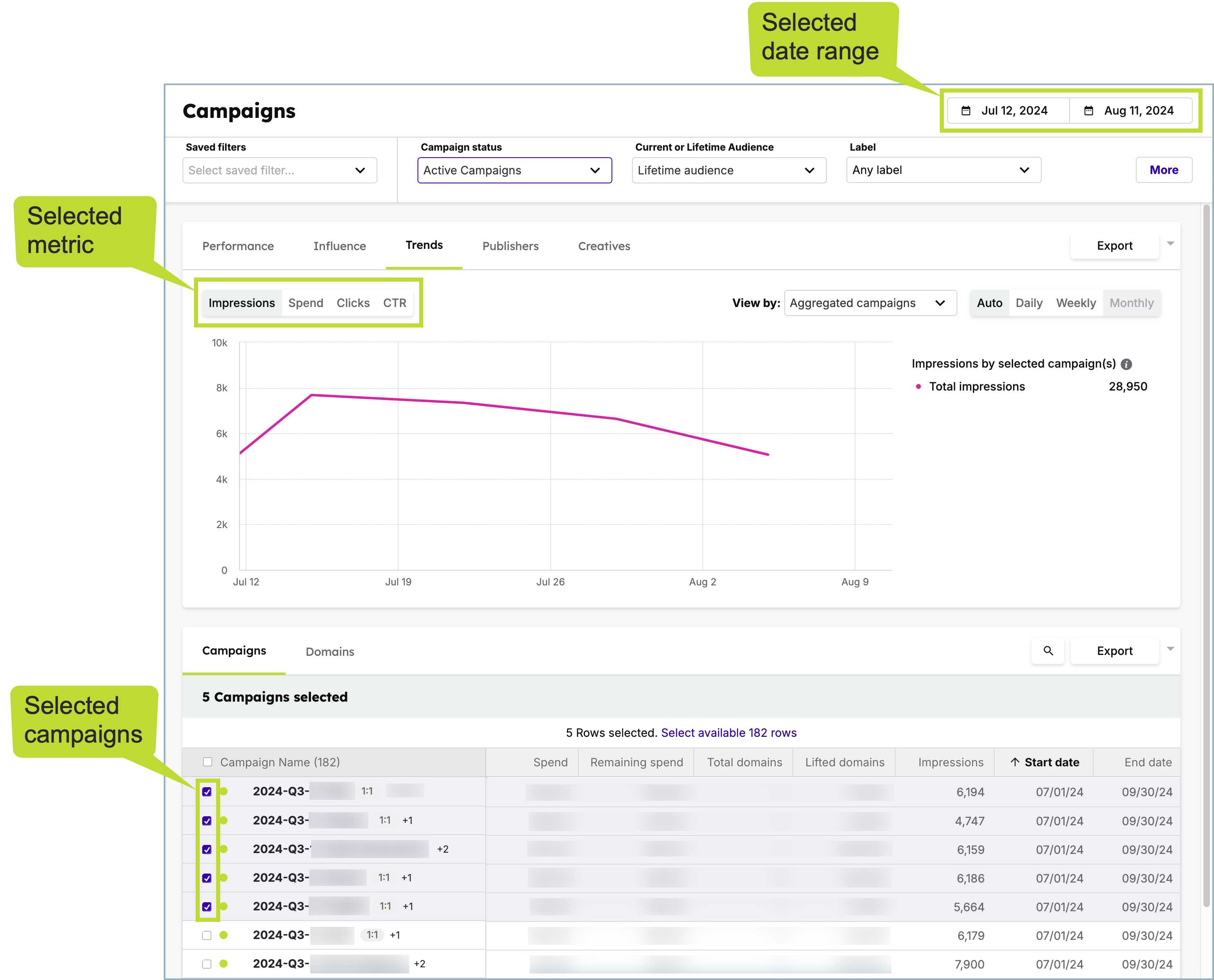Click the calendar icon next to Jul 12, 2024
Viewport: 1214px width, 980px height.
pos(966,111)
